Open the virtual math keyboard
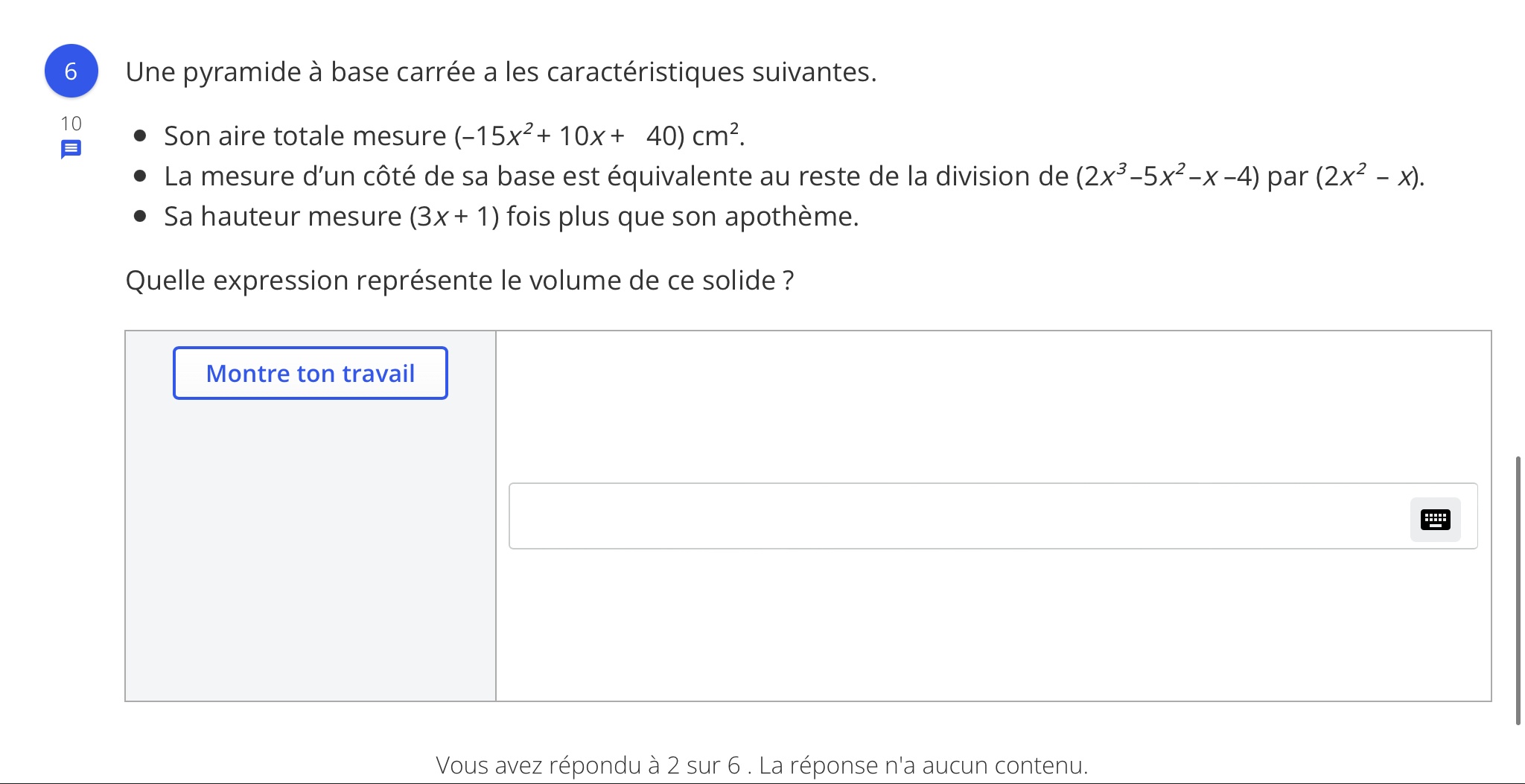1525x784 pixels. click(1435, 519)
